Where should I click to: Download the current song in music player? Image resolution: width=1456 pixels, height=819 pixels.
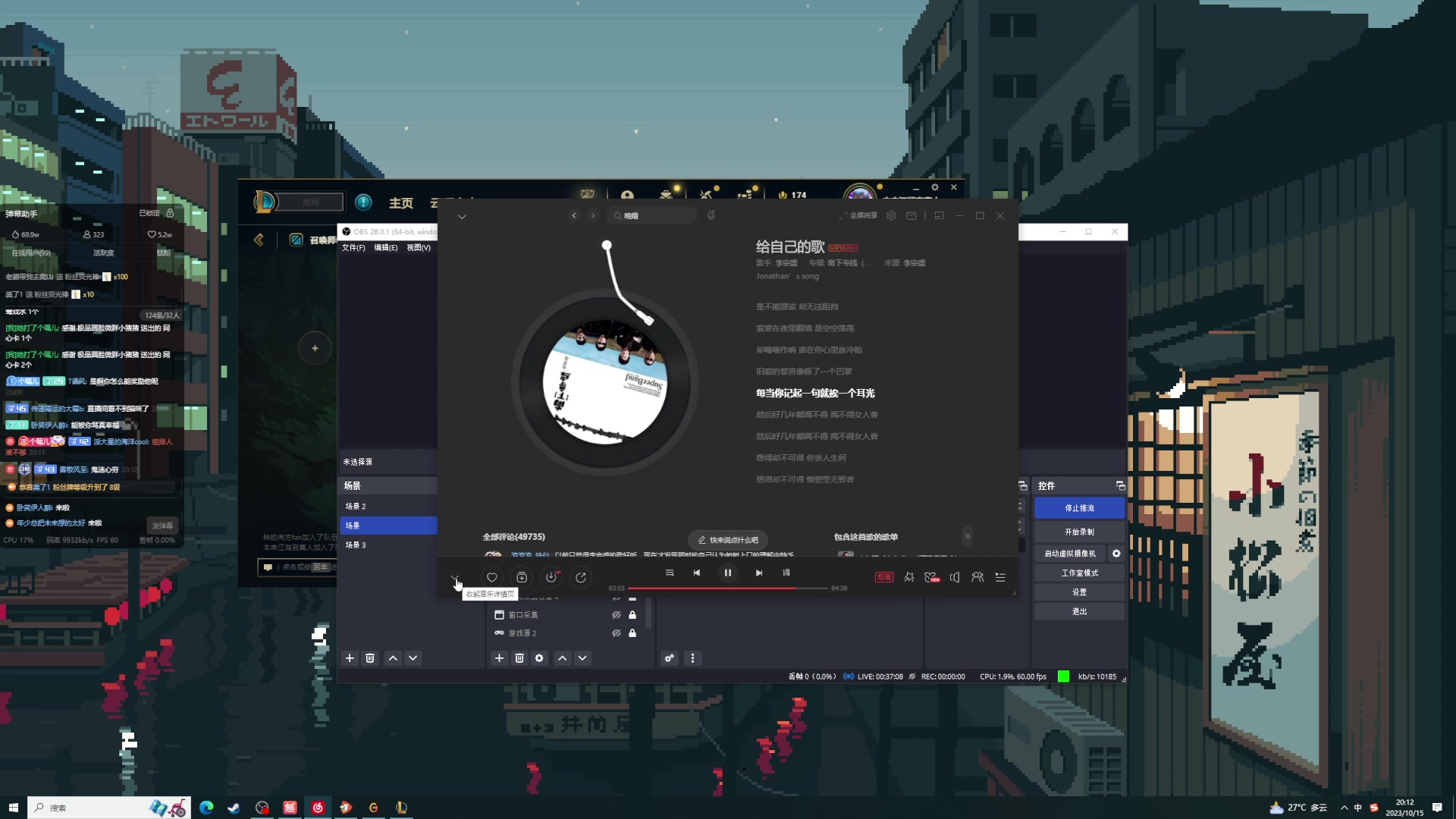(551, 577)
